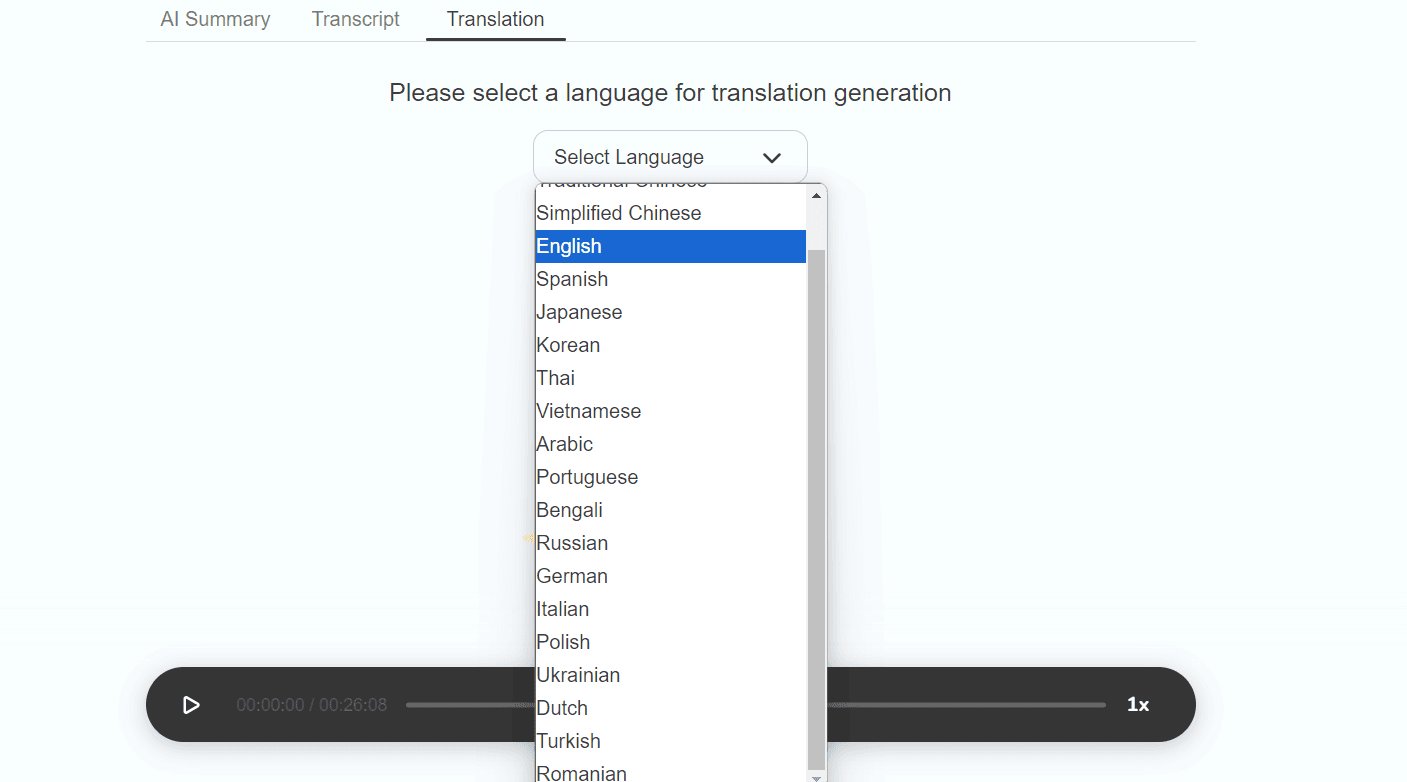Pick Vietnamese from the language list
This screenshot has width=1407, height=782.
coord(588,411)
